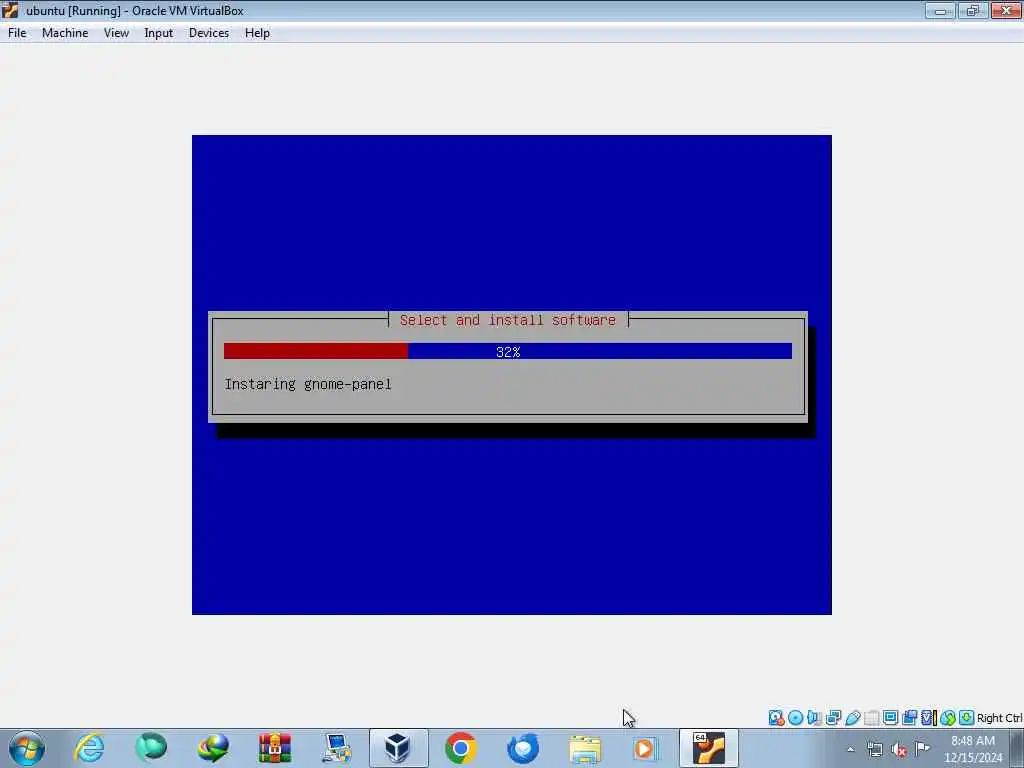
Task: Click the recording status indicator
Action: coord(909,718)
